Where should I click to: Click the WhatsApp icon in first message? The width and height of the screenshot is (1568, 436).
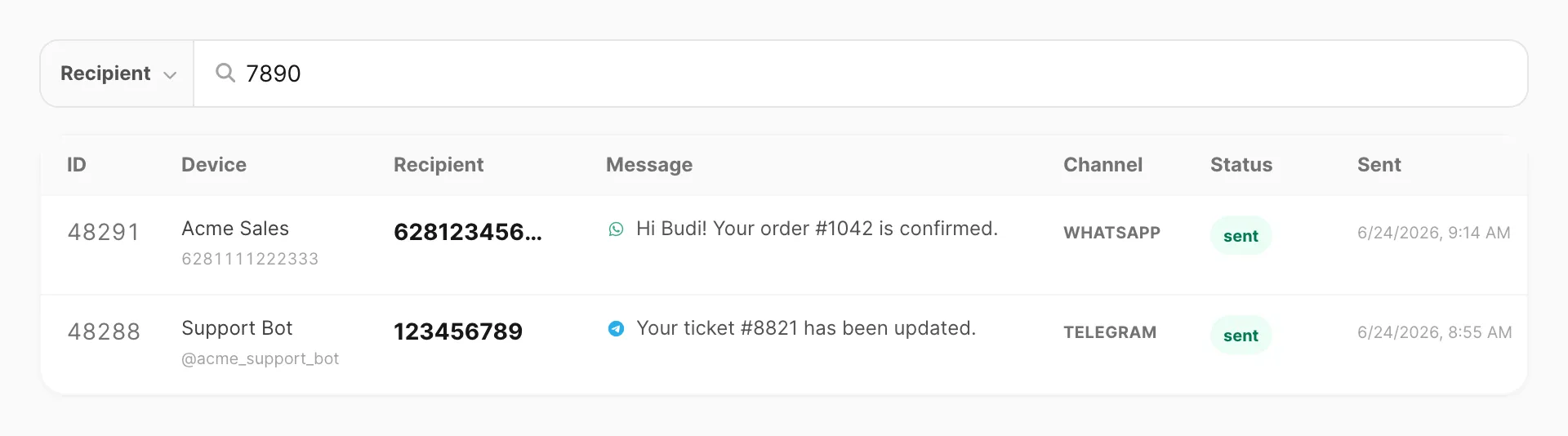point(616,229)
